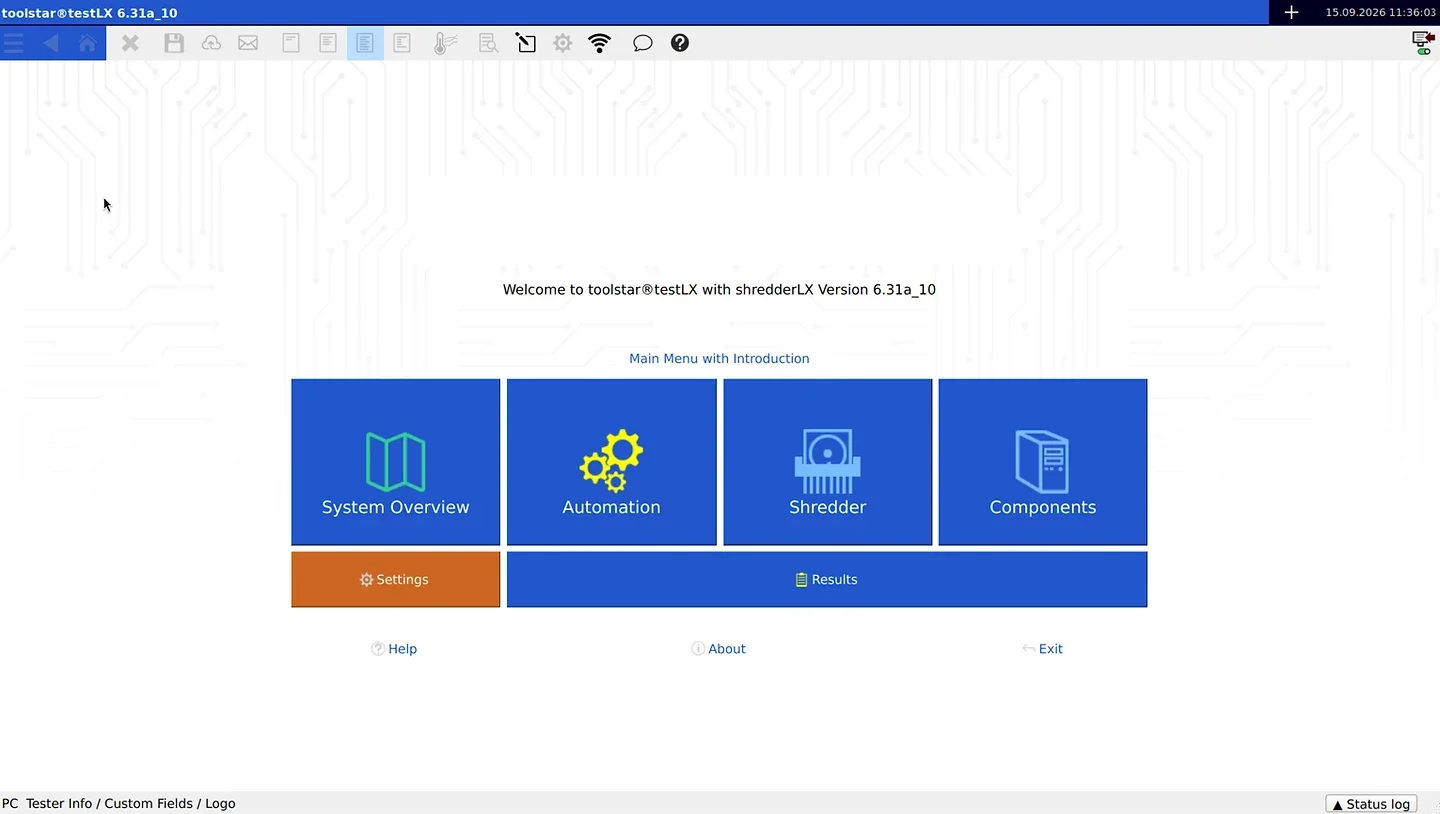The width and height of the screenshot is (1440, 814).
Task: Open the hamburger menu icon
Action: pos(13,43)
